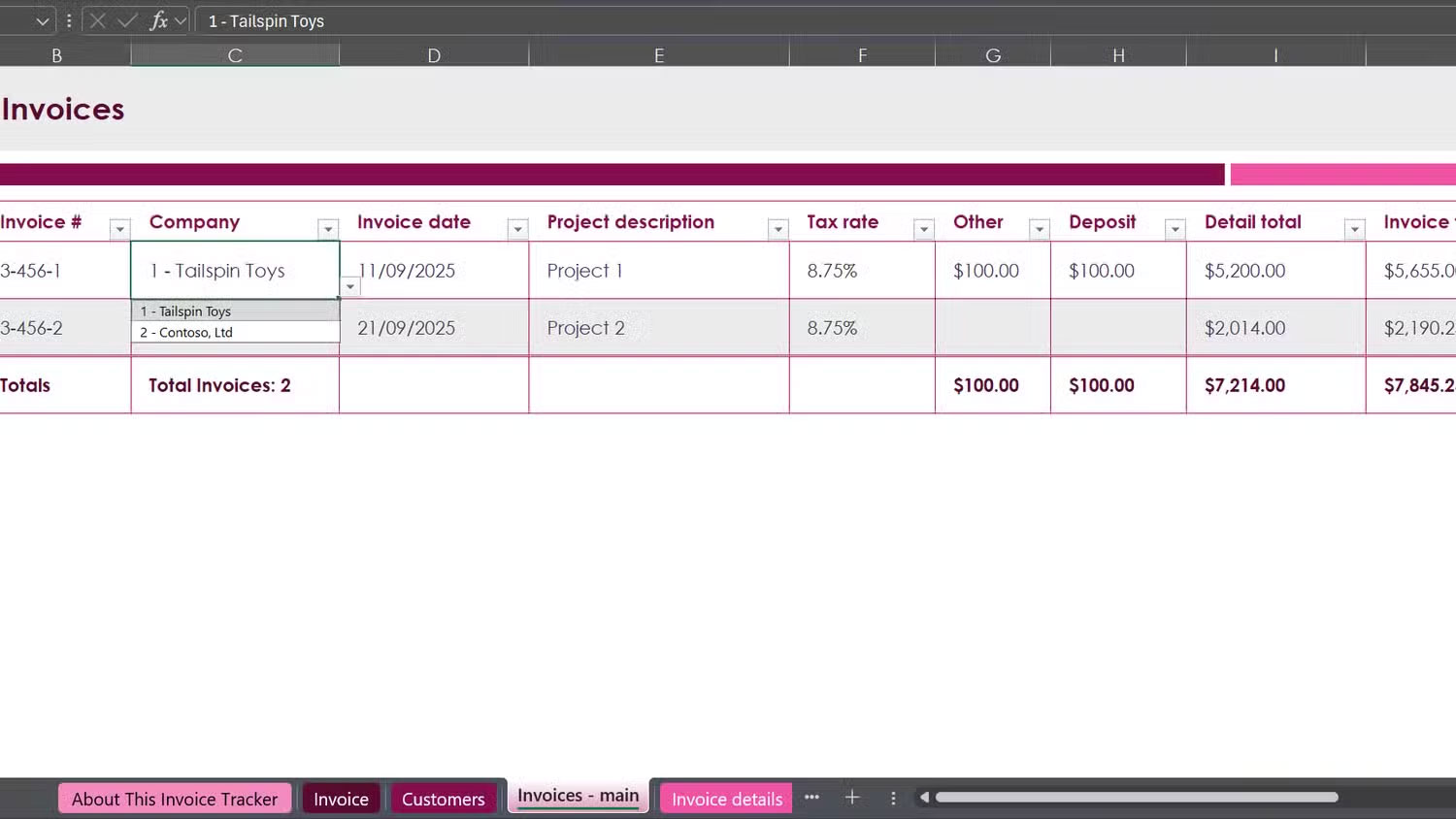The height and width of the screenshot is (819, 1456).
Task: Open the more sheet tabs ellipsis
Action: [x=811, y=798]
